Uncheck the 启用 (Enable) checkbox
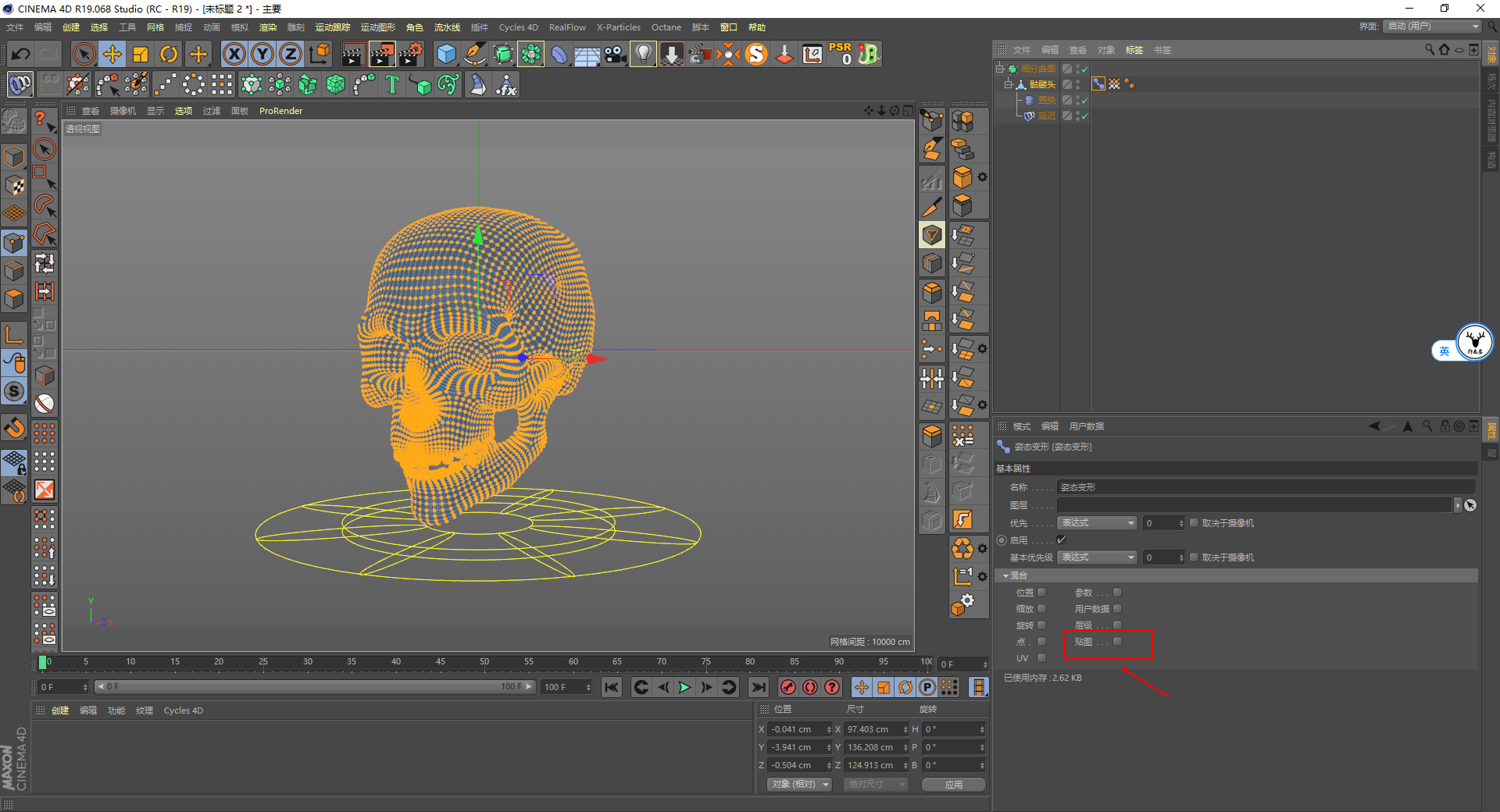Viewport: 1500px width, 812px height. pyautogui.click(x=1061, y=540)
